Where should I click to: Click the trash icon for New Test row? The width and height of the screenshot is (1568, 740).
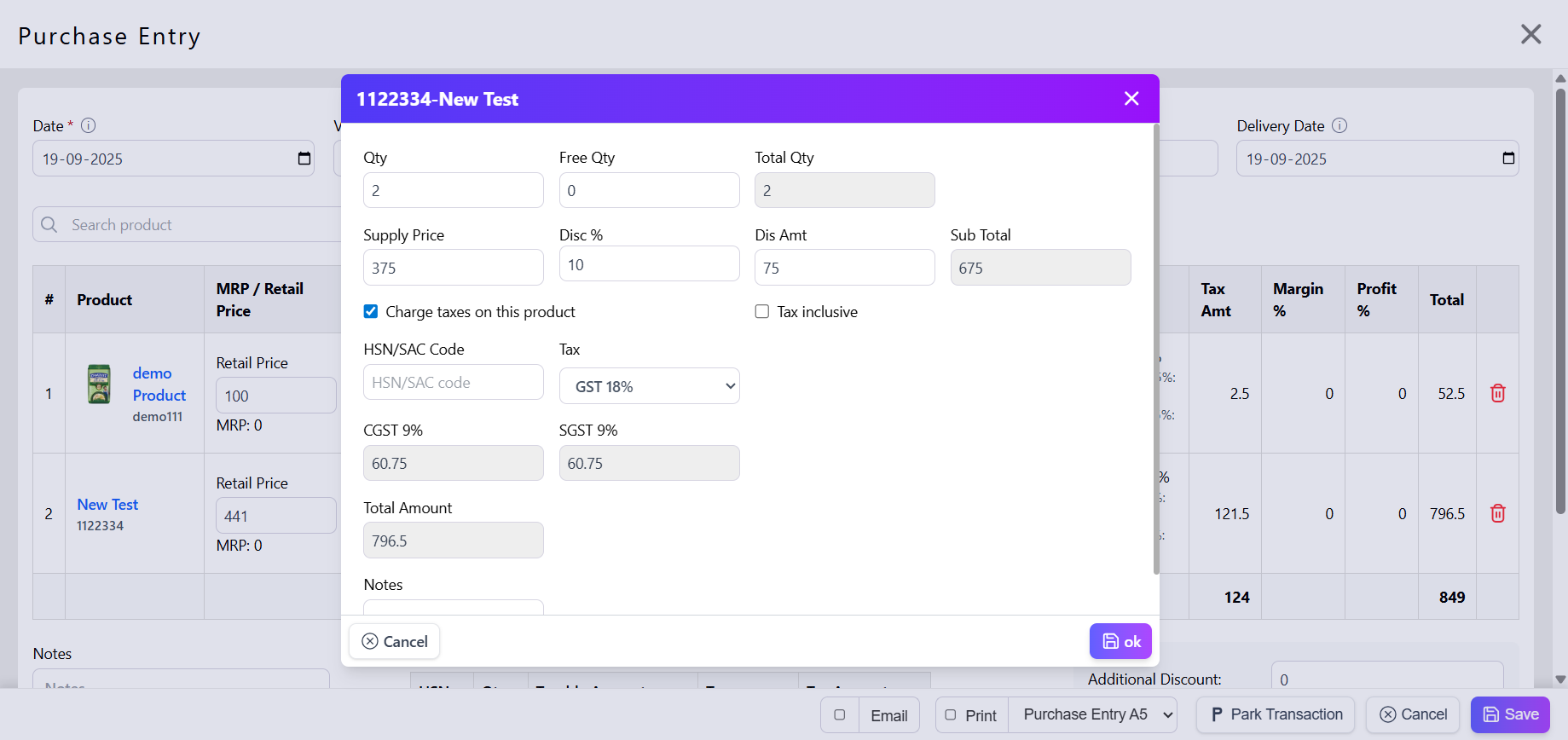[1497, 513]
